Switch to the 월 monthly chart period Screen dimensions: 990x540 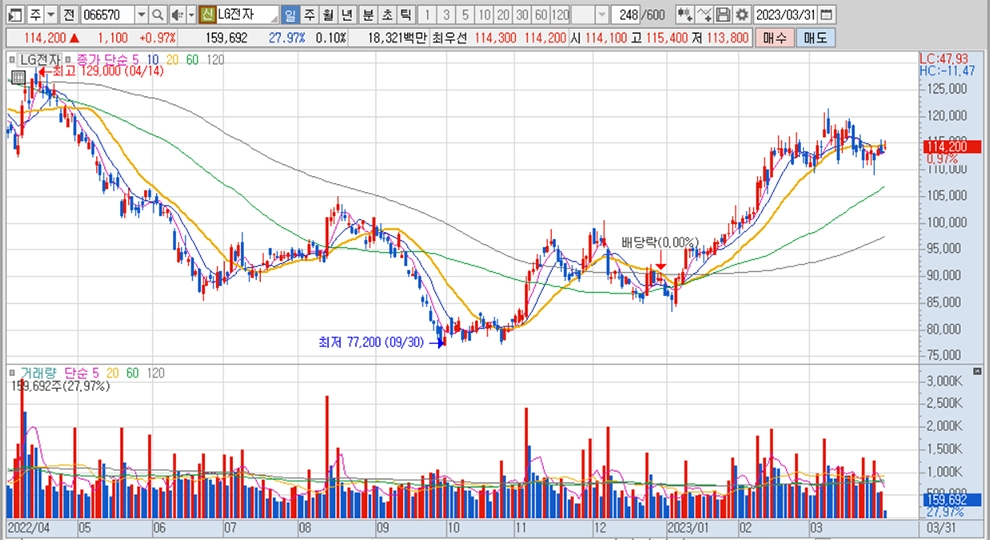[x=328, y=14]
